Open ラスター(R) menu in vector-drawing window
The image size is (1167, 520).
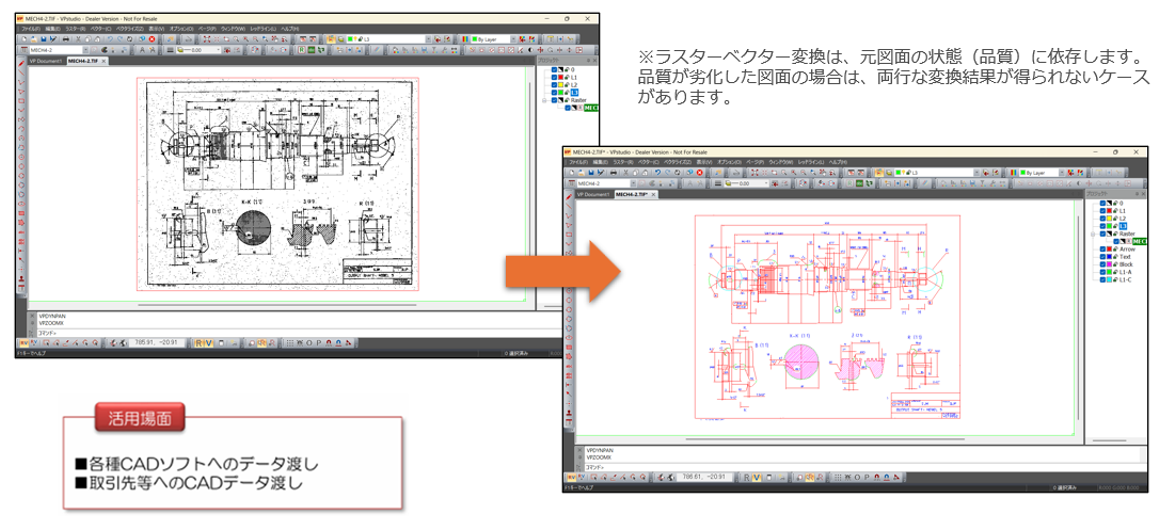point(623,162)
